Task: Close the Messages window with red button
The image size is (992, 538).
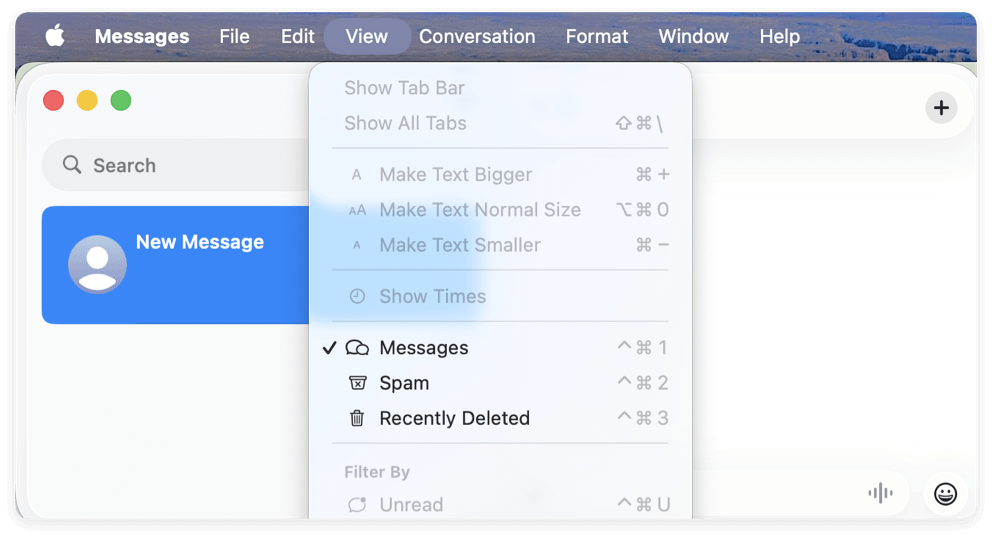Action: (54, 100)
